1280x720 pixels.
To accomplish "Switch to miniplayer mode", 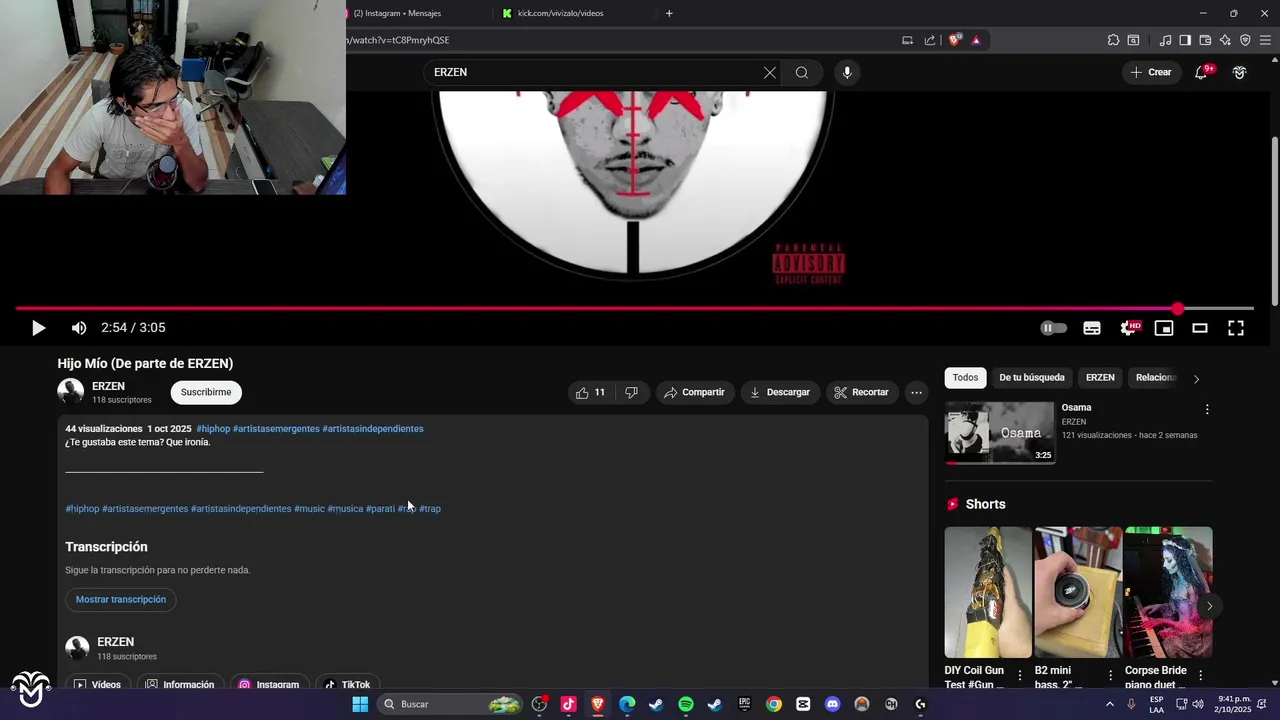I will click(x=1164, y=328).
